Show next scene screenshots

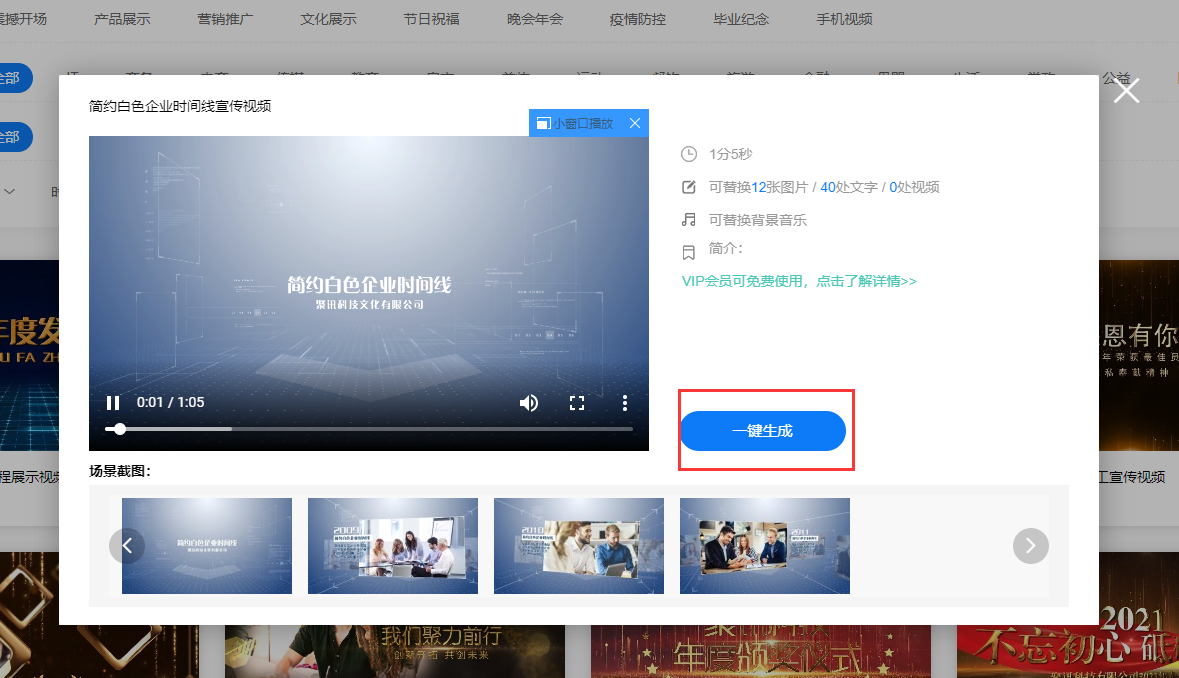[1030, 546]
